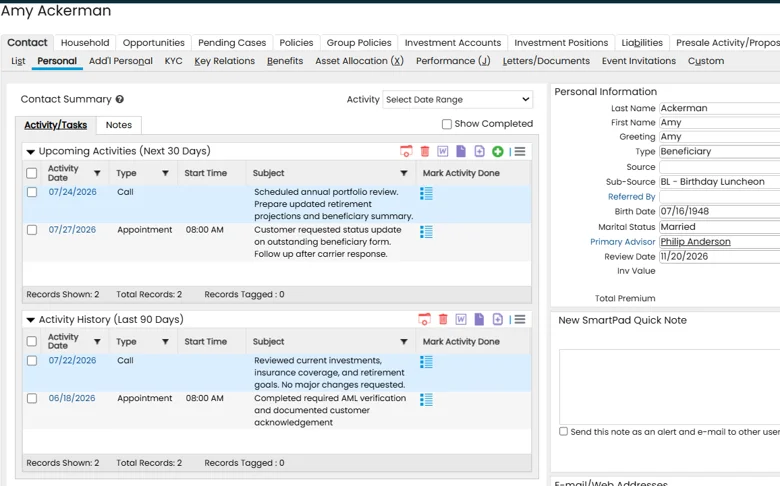Open 07/24/2026 activity date link
This screenshot has height=486, width=780.
(x=73, y=192)
